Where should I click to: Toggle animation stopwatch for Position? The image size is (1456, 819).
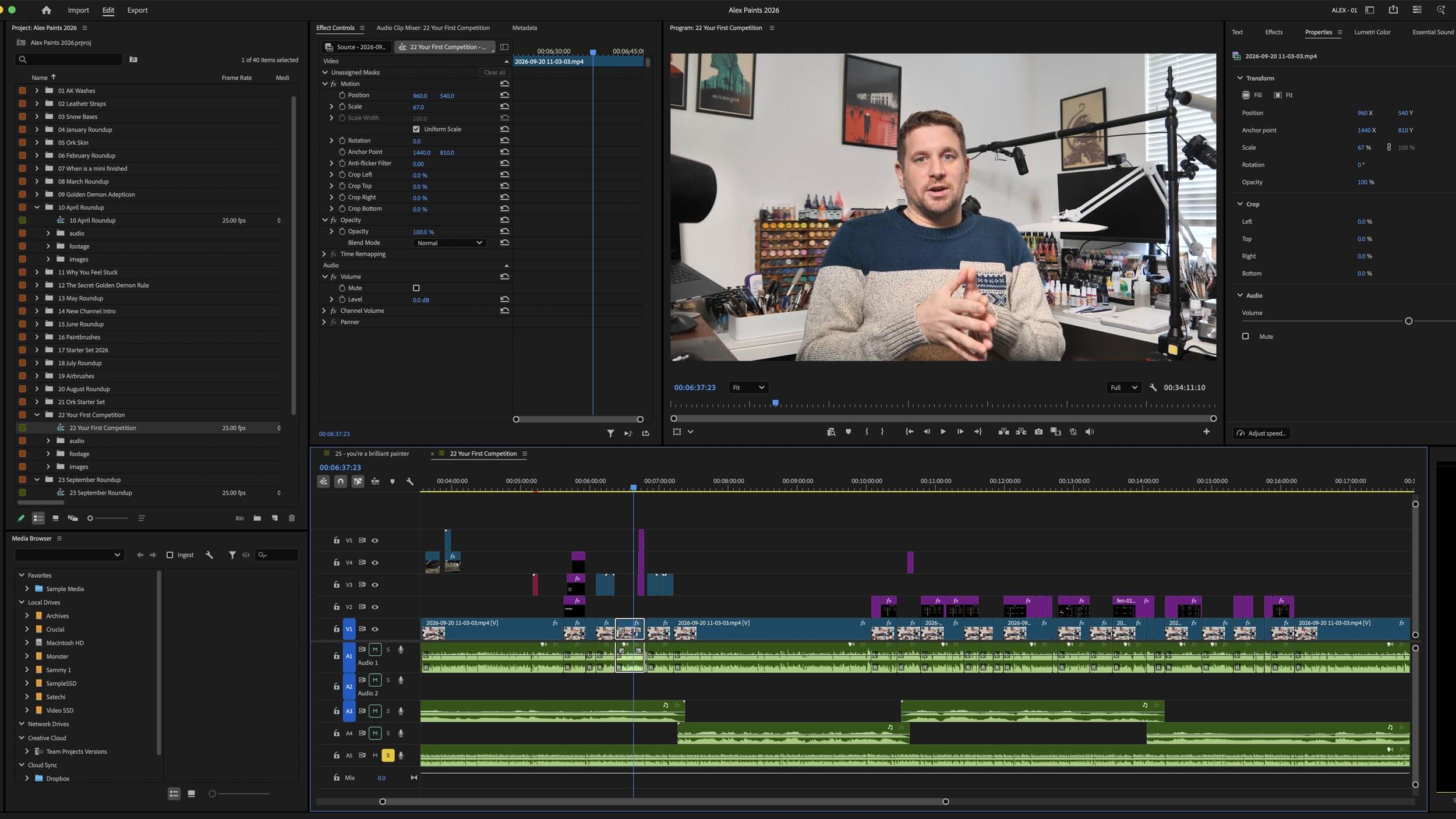[x=342, y=96]
